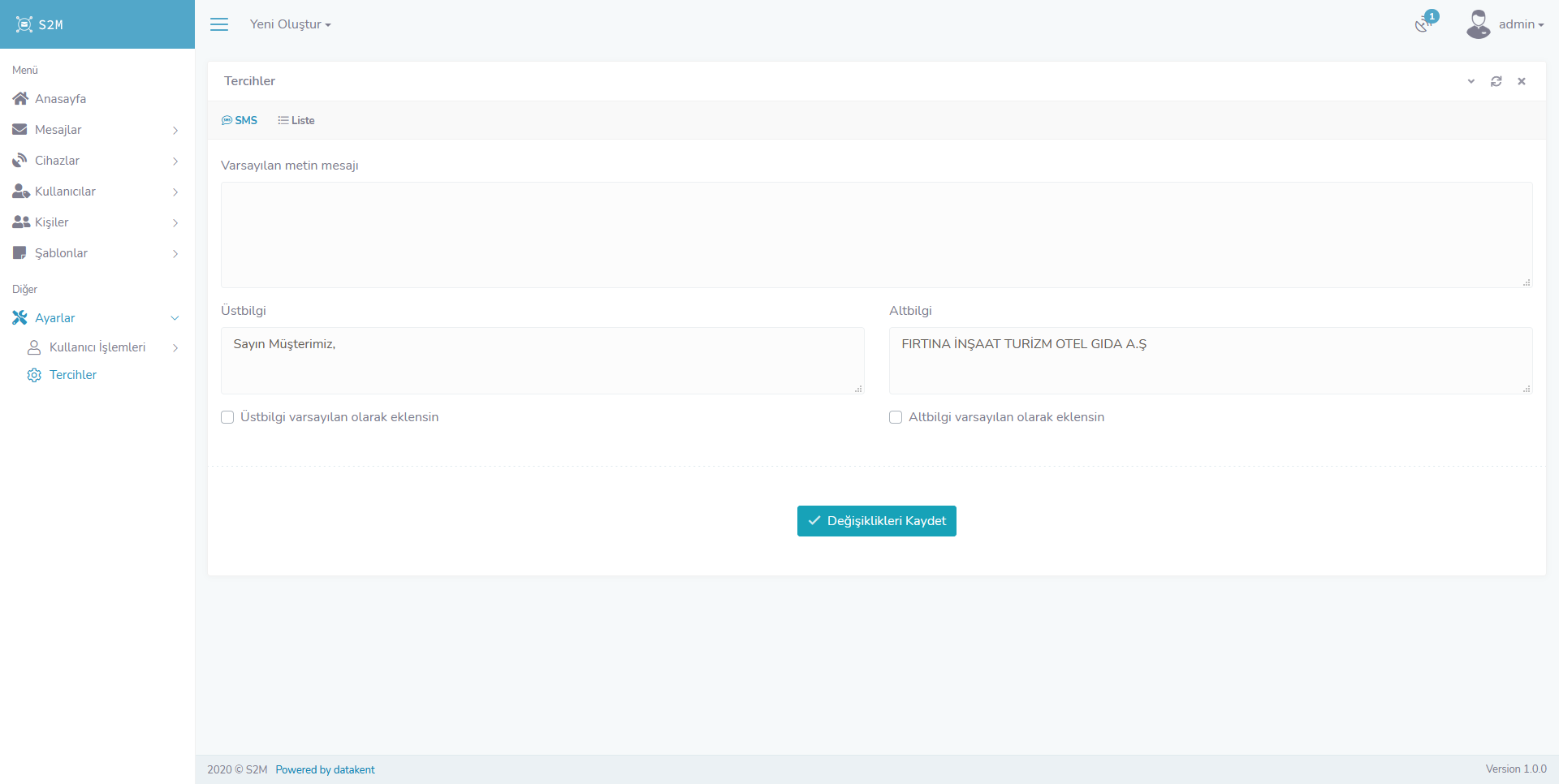
Task: Collapse the Tercihler panel with chevron icon
Action: point(1470,81)
